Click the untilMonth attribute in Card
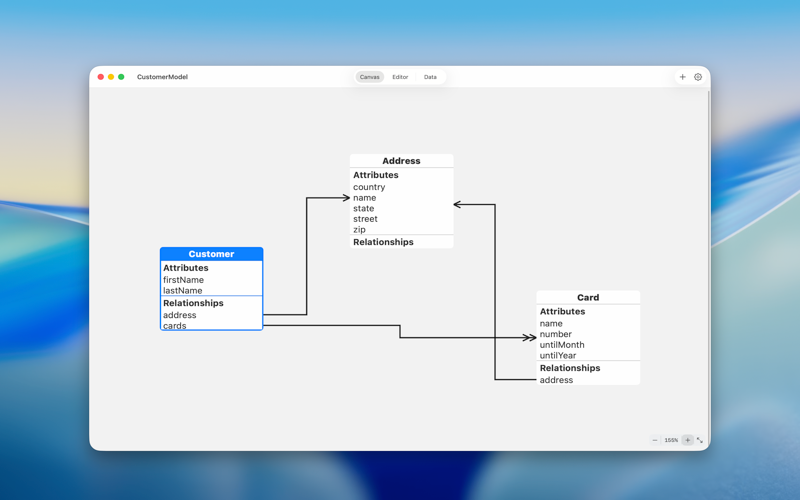Viewport: 800px width, 500px height. 562,345
